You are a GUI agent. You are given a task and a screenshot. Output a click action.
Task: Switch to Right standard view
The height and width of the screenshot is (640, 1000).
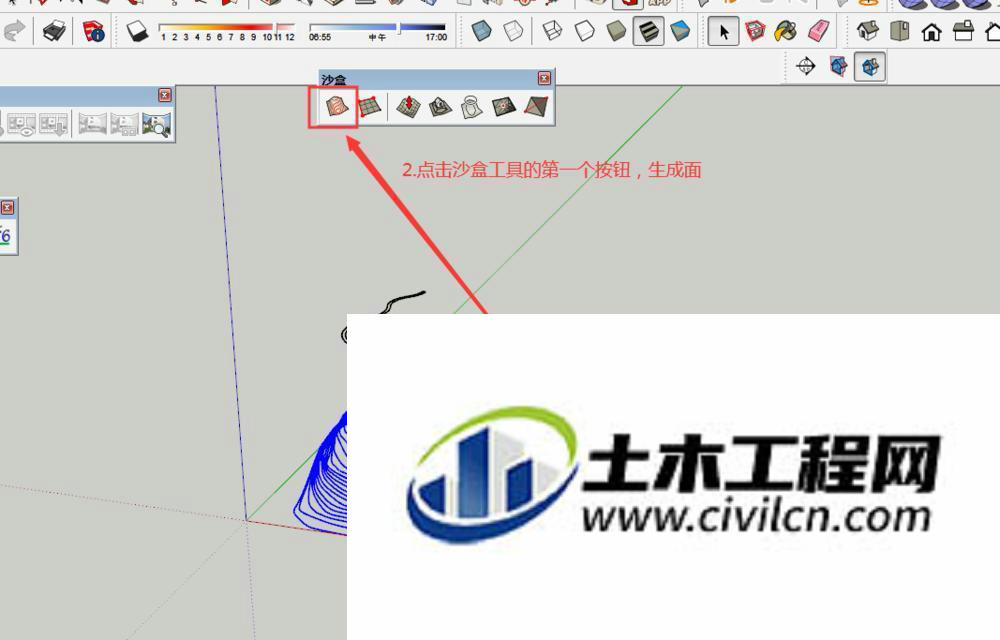pyautogui.click(x=963, y=31)
